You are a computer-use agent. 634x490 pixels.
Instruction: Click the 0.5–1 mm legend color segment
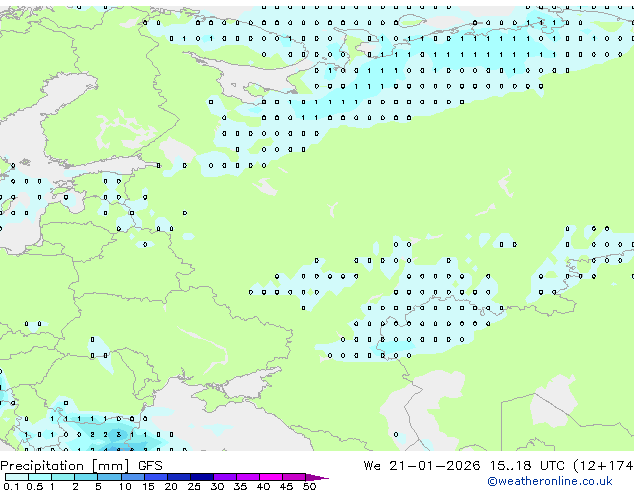(40, 477)
